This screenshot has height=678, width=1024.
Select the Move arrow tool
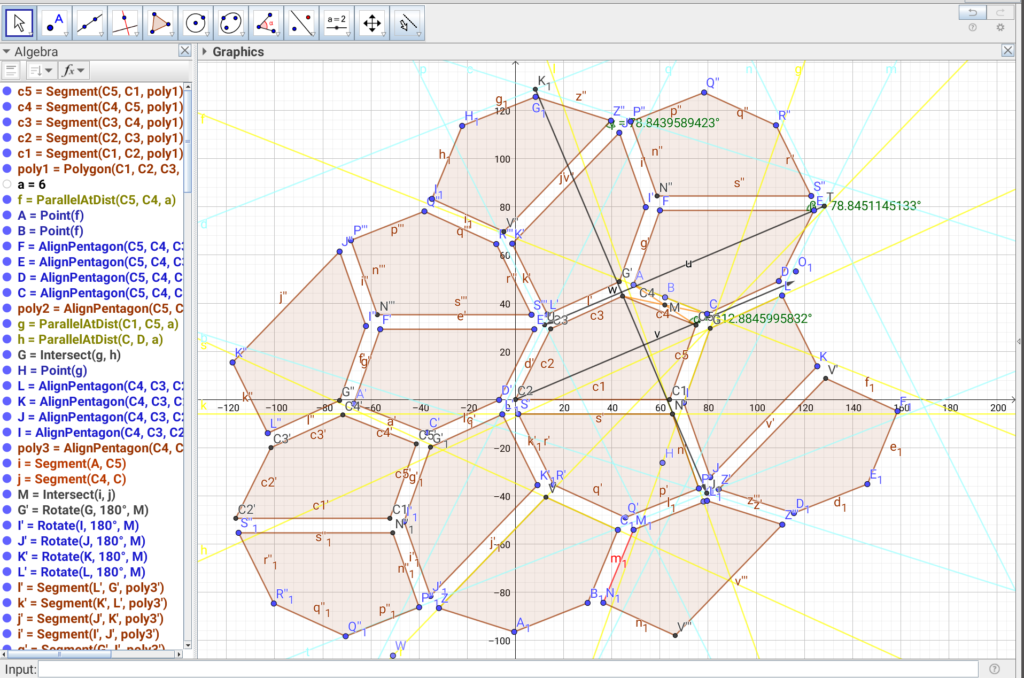pyautogui.click(x=20, y=21)
